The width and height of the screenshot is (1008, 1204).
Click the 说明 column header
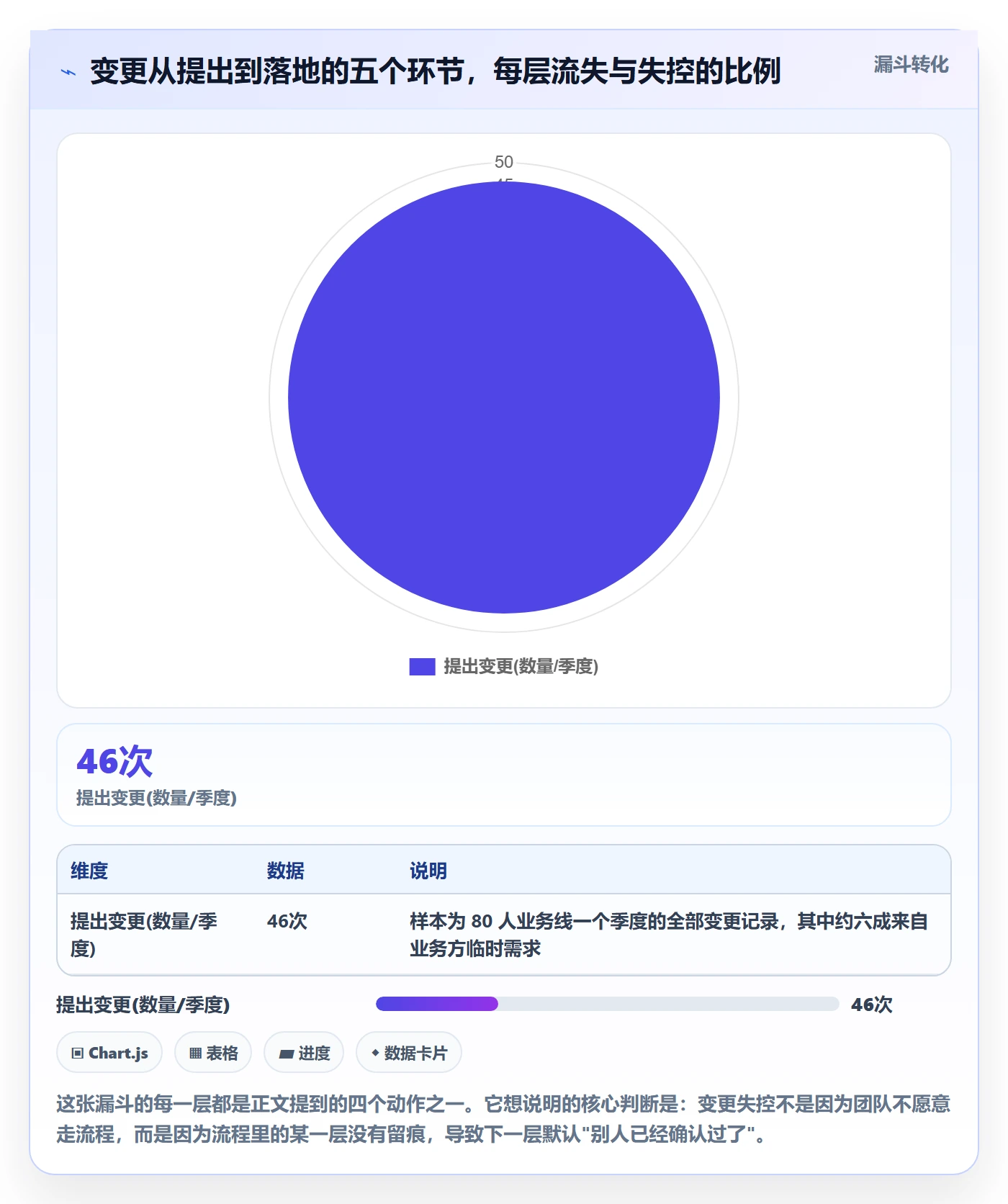pyautogui.click(x=428, y=871)
